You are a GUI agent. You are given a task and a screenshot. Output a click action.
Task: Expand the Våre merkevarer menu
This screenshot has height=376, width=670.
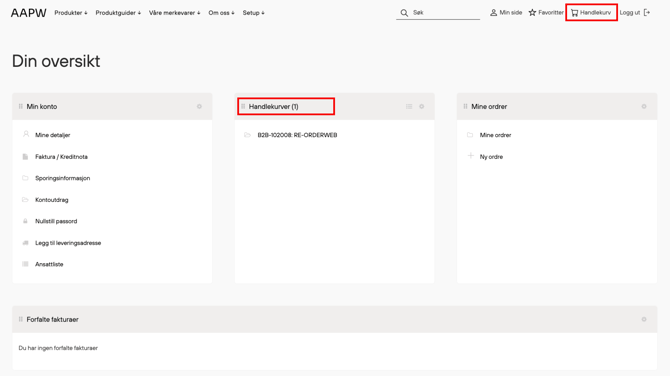(174, 13)
